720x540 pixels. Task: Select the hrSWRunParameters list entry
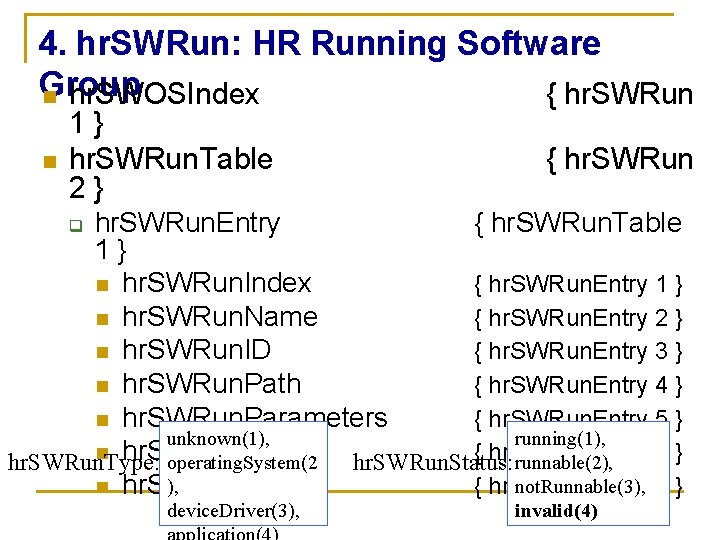tap(254, 417)
